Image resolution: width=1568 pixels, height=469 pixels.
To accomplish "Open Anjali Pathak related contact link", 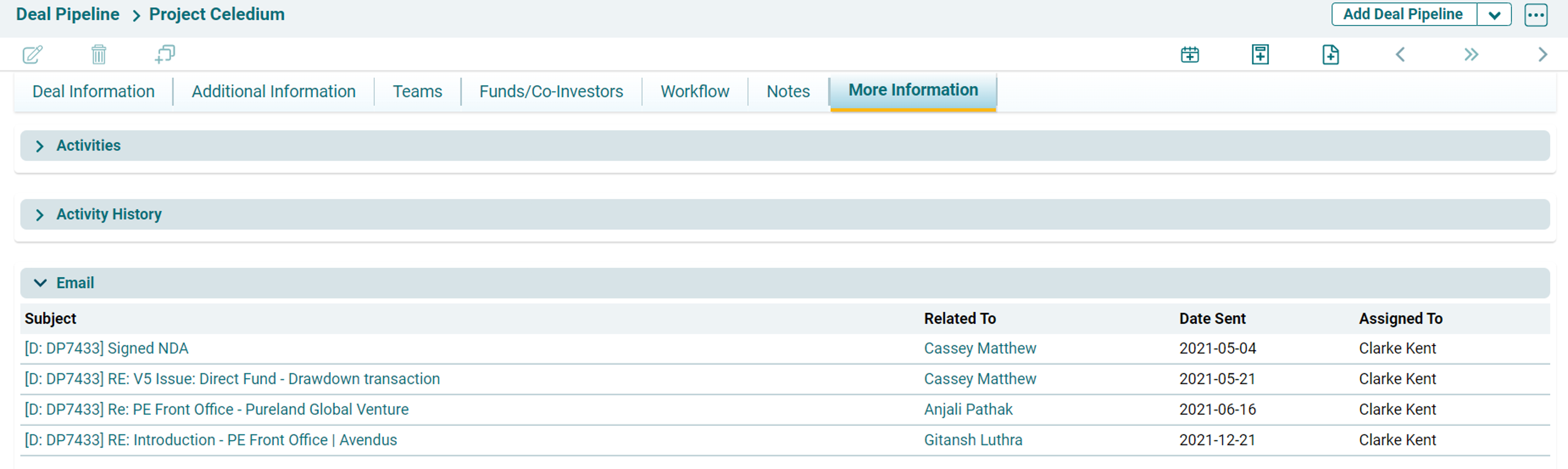I will (x=968, y=409).
